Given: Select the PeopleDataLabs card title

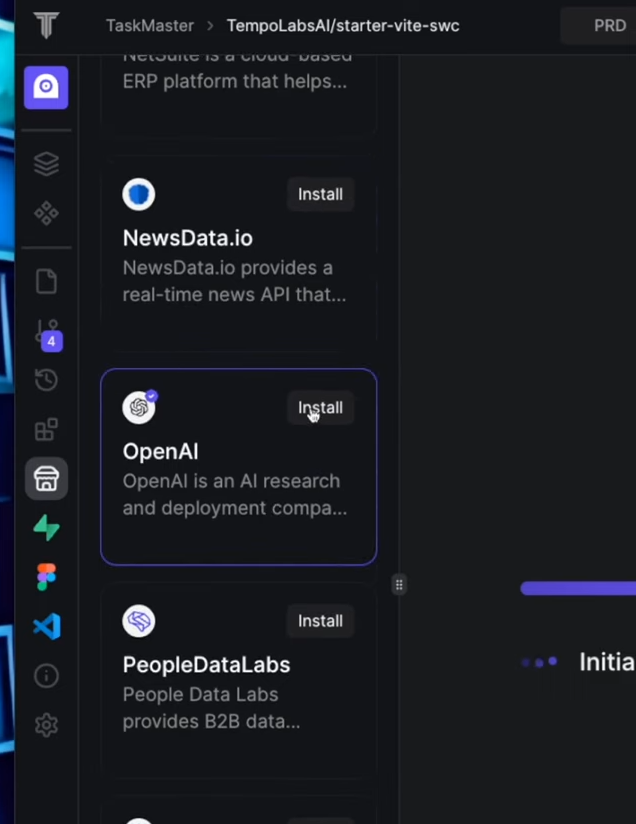Looking at the screenshot, I should (x=206, y=665).
